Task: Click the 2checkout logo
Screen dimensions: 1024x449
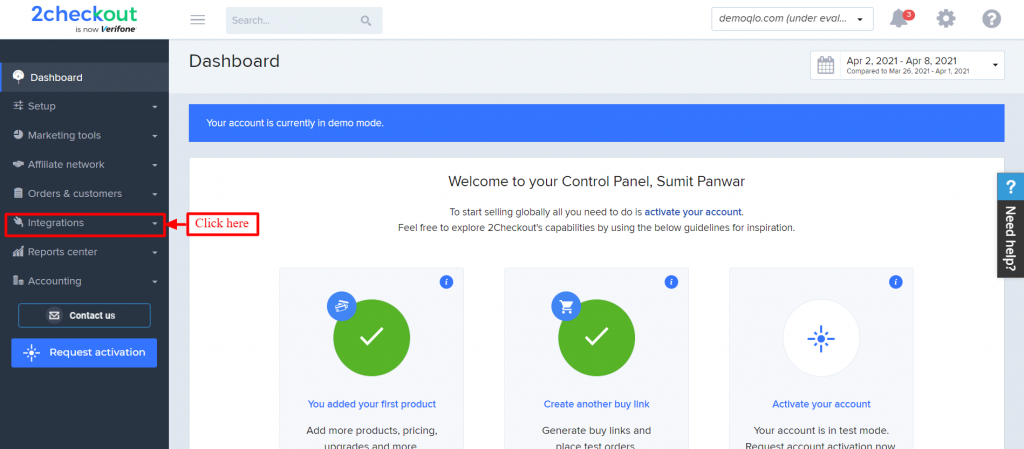Action: pos(84,19)
